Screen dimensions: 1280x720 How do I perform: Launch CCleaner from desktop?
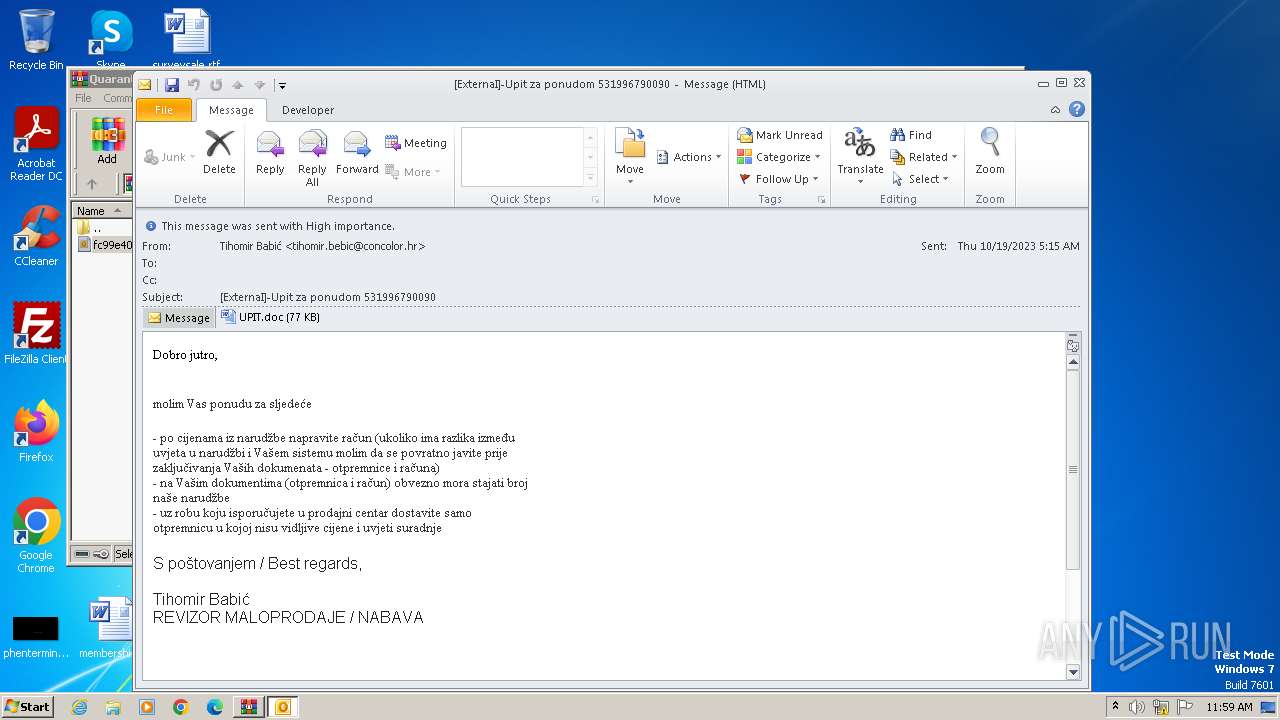(36, 236)
